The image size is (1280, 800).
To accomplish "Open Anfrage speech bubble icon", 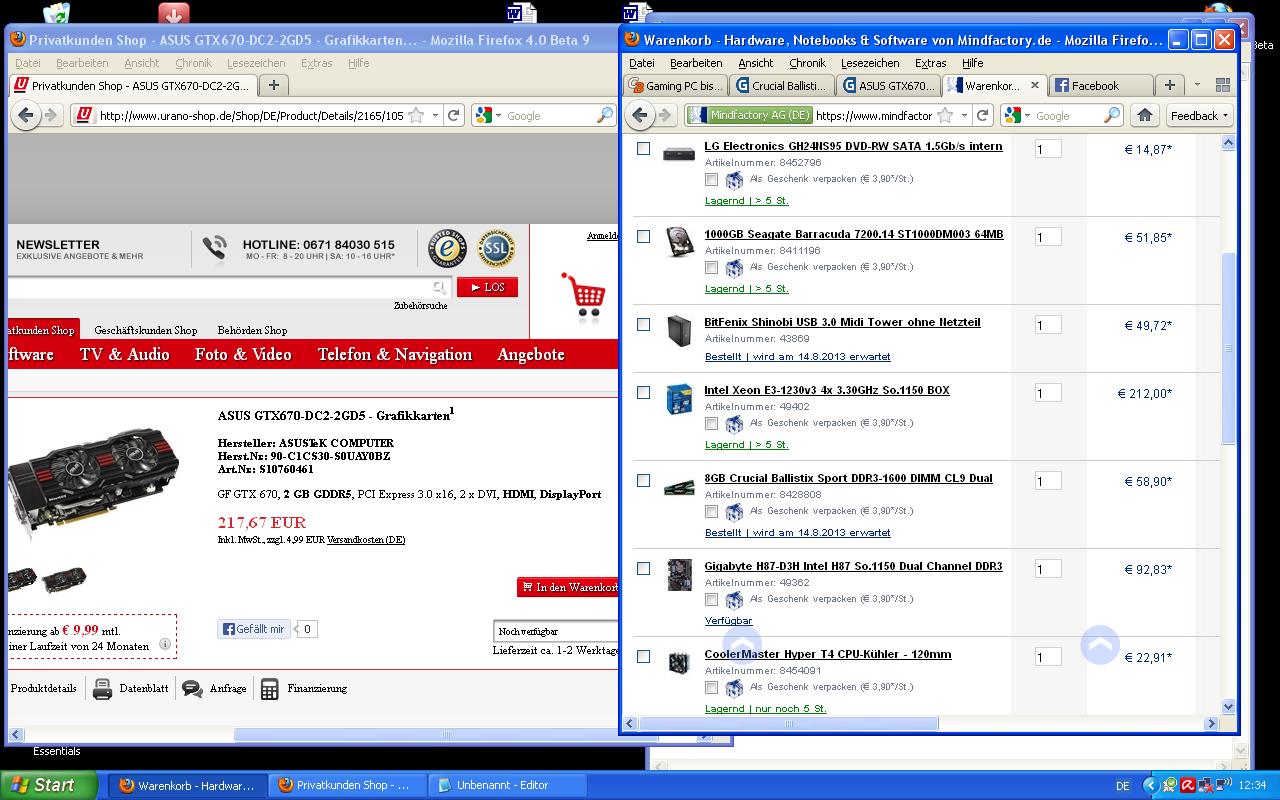I will pyautogui.click(x=192, y=689).
